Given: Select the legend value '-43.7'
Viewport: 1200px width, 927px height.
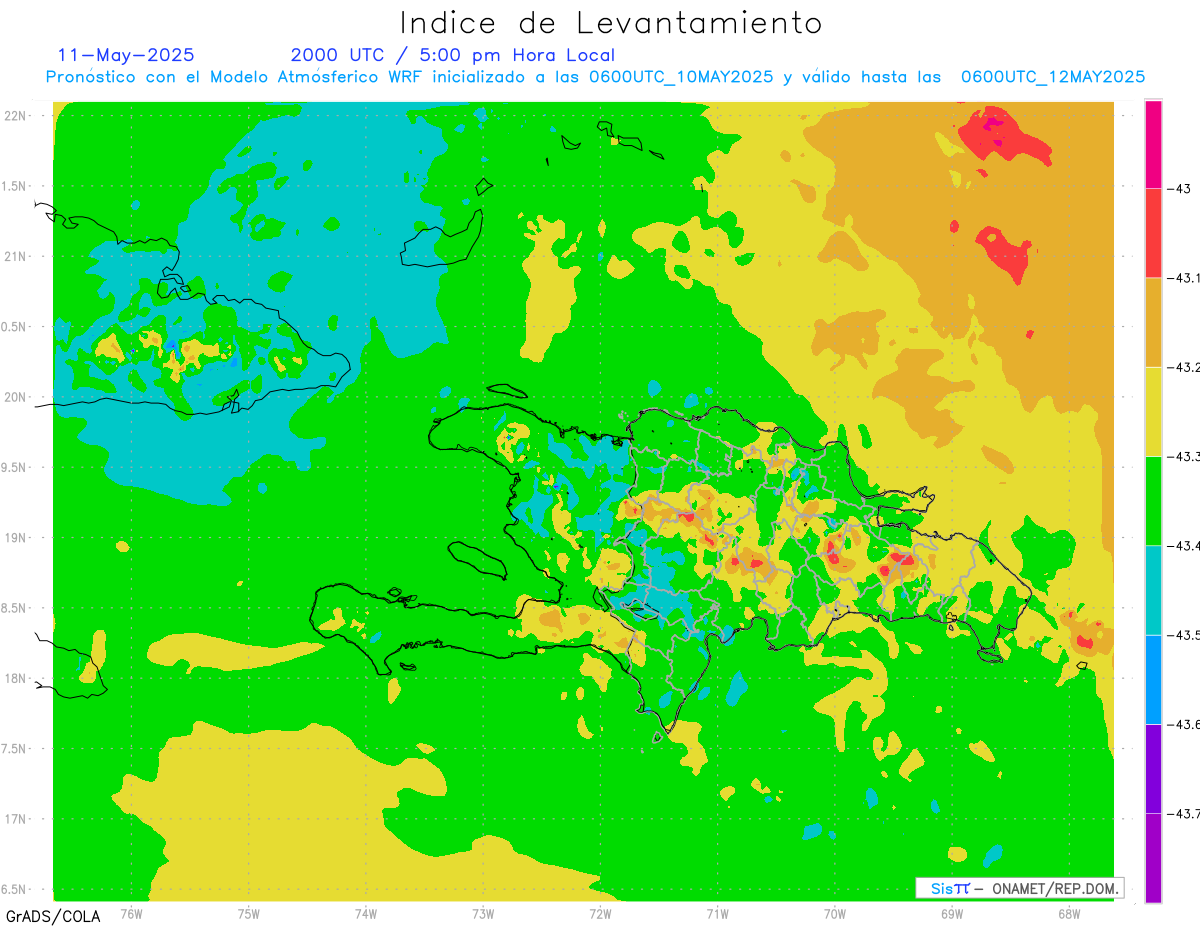Looking at the screenshot, I should (x=1183, y=813).
